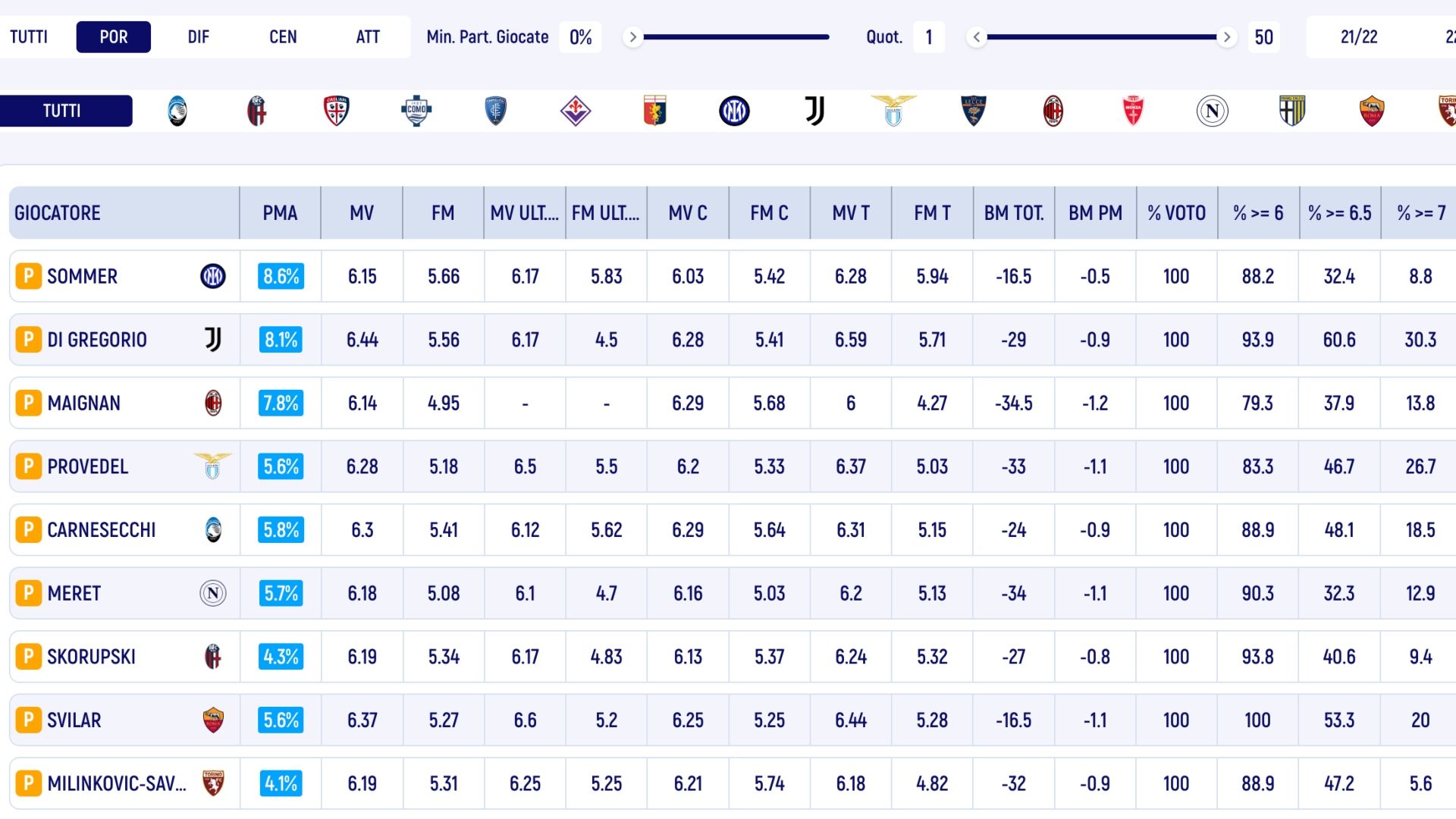Enable the ATT role filter
1456x819 pixels.
pyautogui.click(x=368, y=37)
